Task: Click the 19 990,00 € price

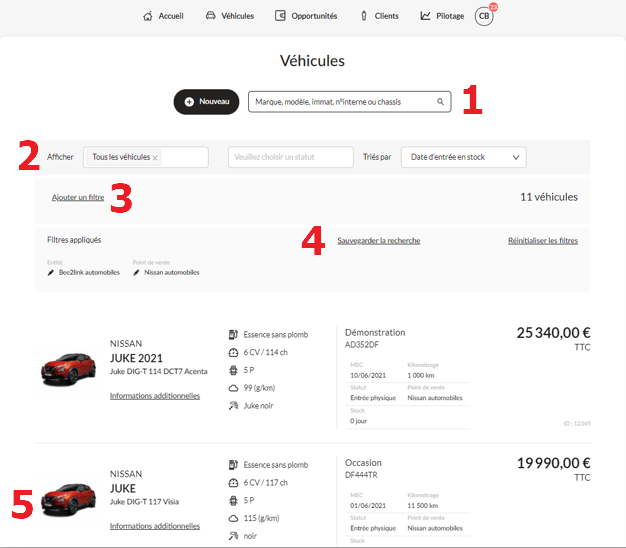Action: 553,463
